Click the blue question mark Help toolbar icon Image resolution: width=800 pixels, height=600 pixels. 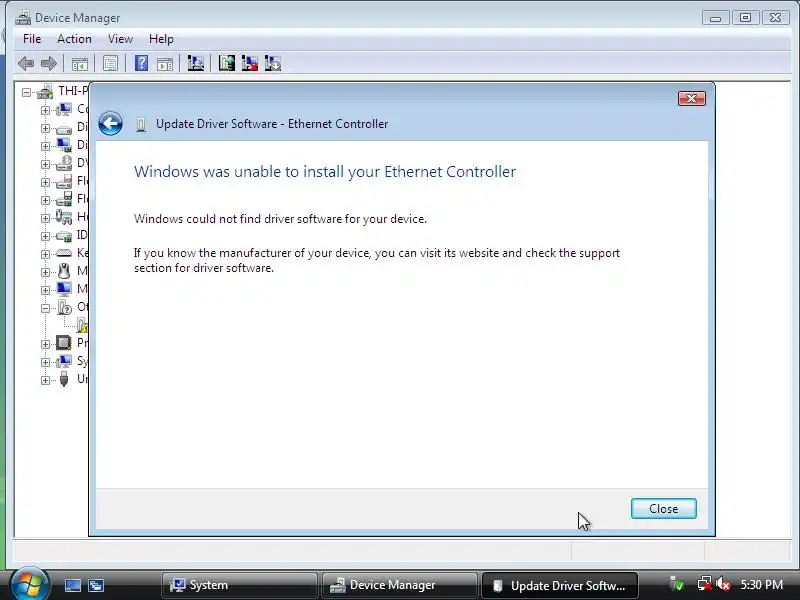coord(141,63)
